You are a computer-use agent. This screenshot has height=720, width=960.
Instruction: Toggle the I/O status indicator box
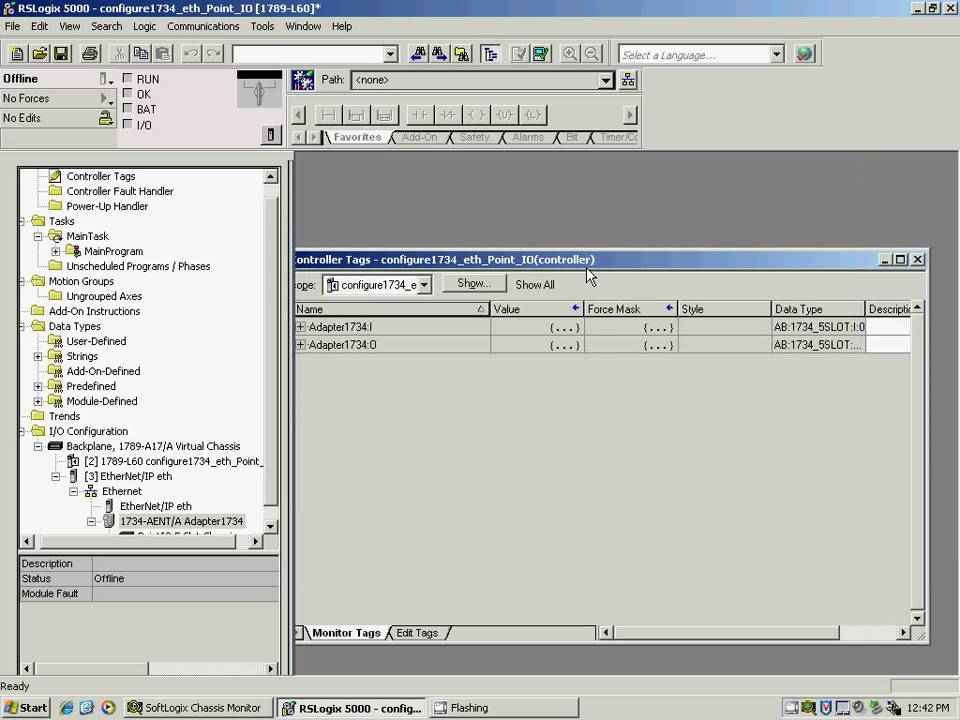(128, 124)
